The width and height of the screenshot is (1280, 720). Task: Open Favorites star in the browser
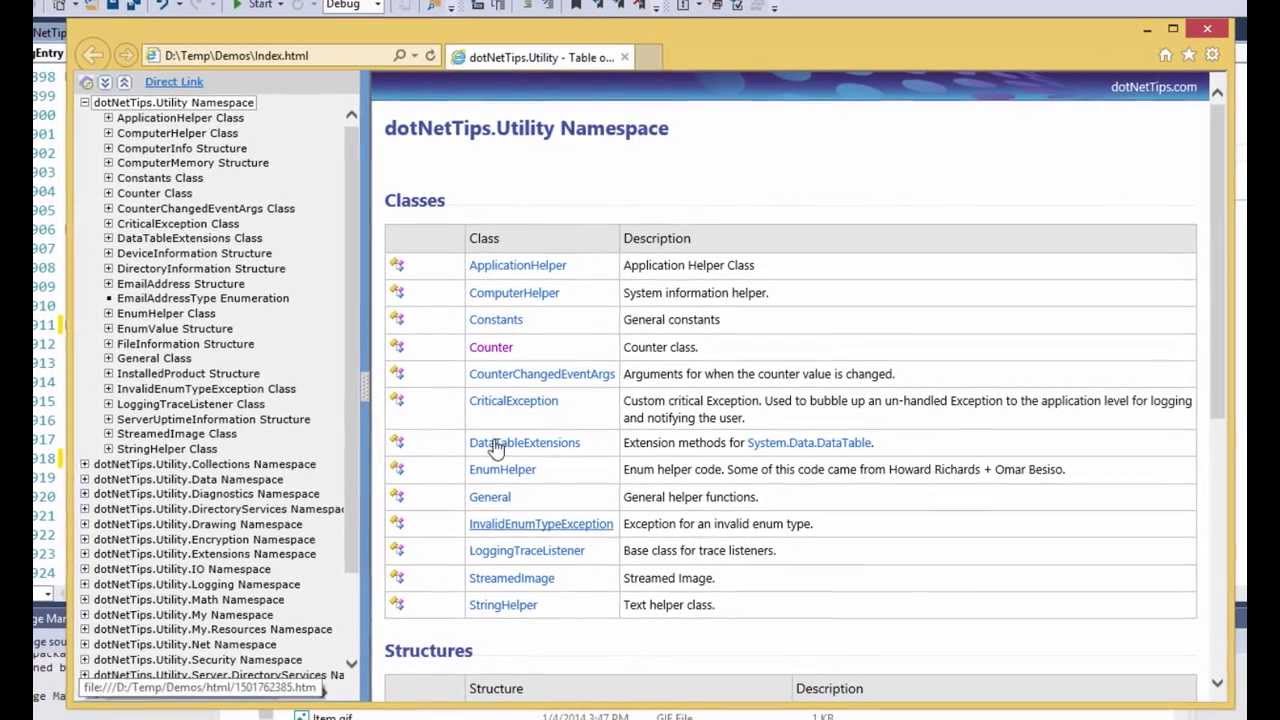pos(1189,56)
